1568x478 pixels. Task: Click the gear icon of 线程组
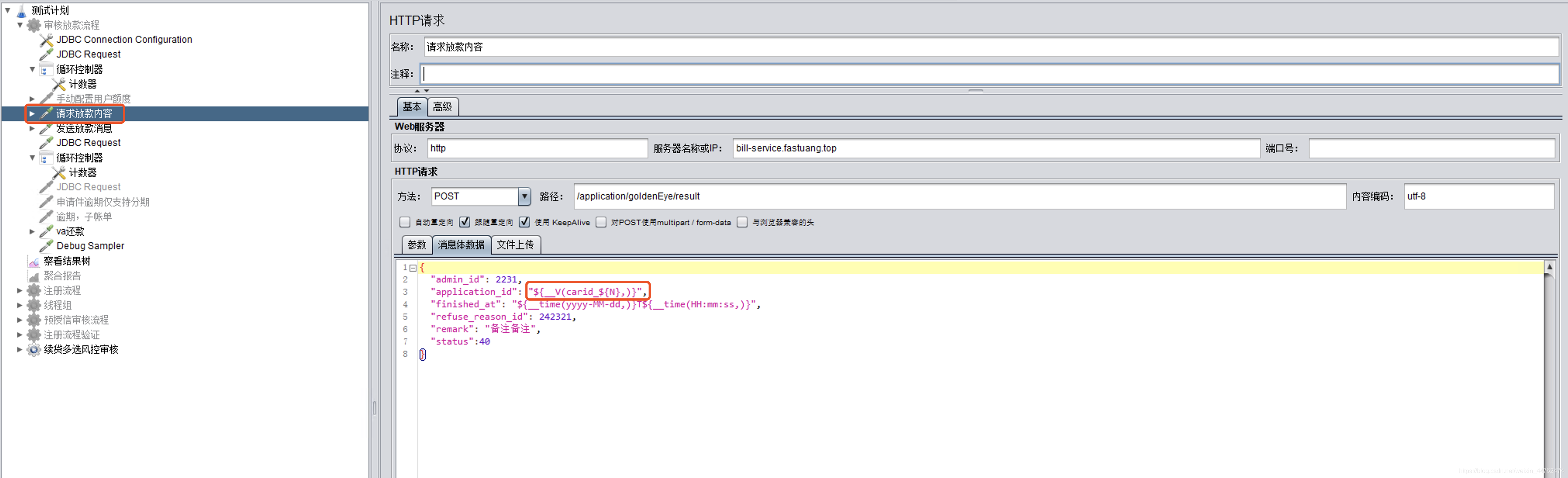click(x=34, y=305)
